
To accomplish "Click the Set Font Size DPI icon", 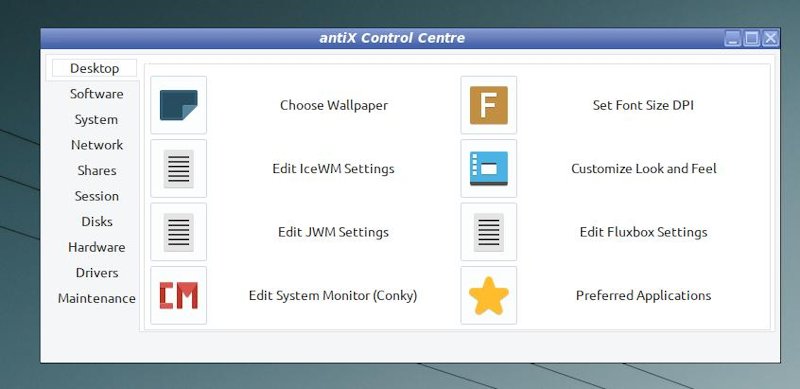I will point(489,105).
